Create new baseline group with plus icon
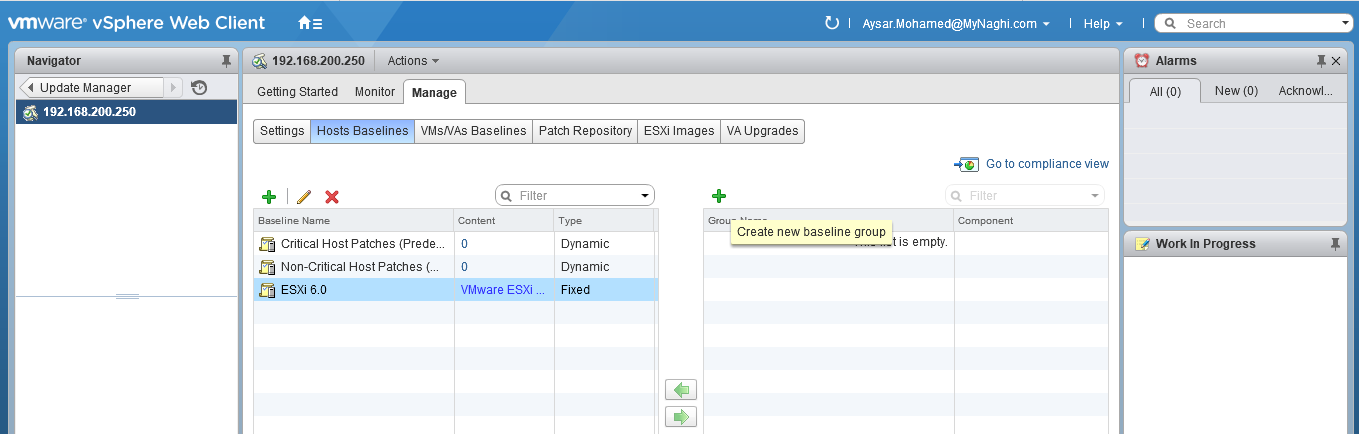1359x434 pixels. tap(719, 196)
